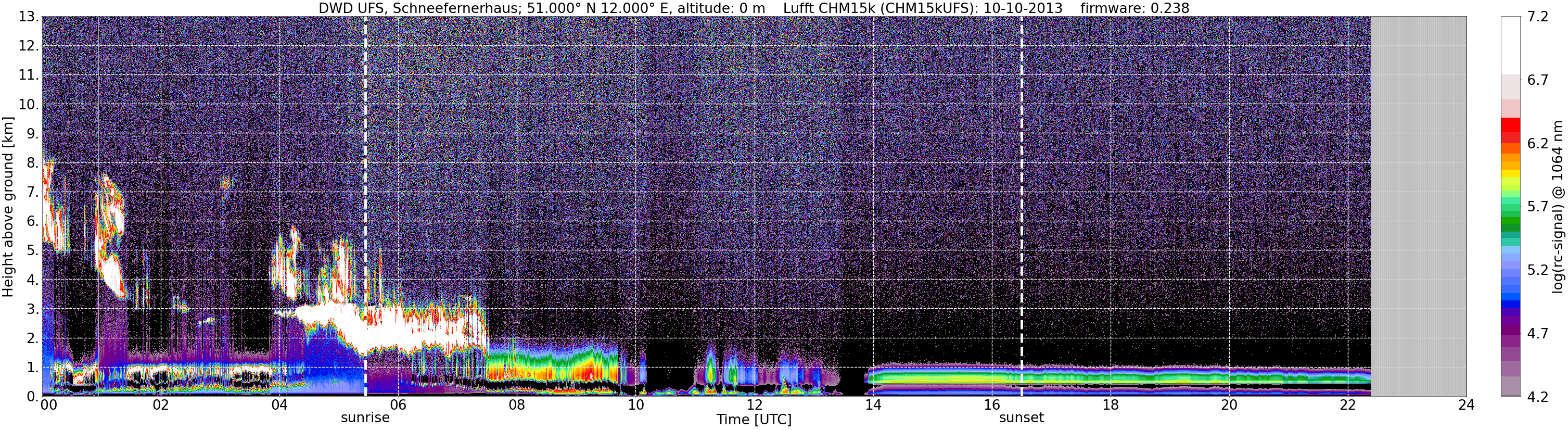Screen dimensions: 1568x430
Task: Click the colorbar tick label "6.7"
Action: tap(1538, 80)
